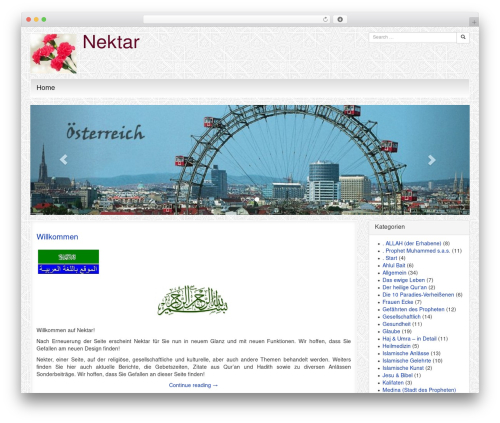Click the 'Willkommen auf Nektar!' text
The width and height of the screenshot is (500, 423).
point(66,330)
